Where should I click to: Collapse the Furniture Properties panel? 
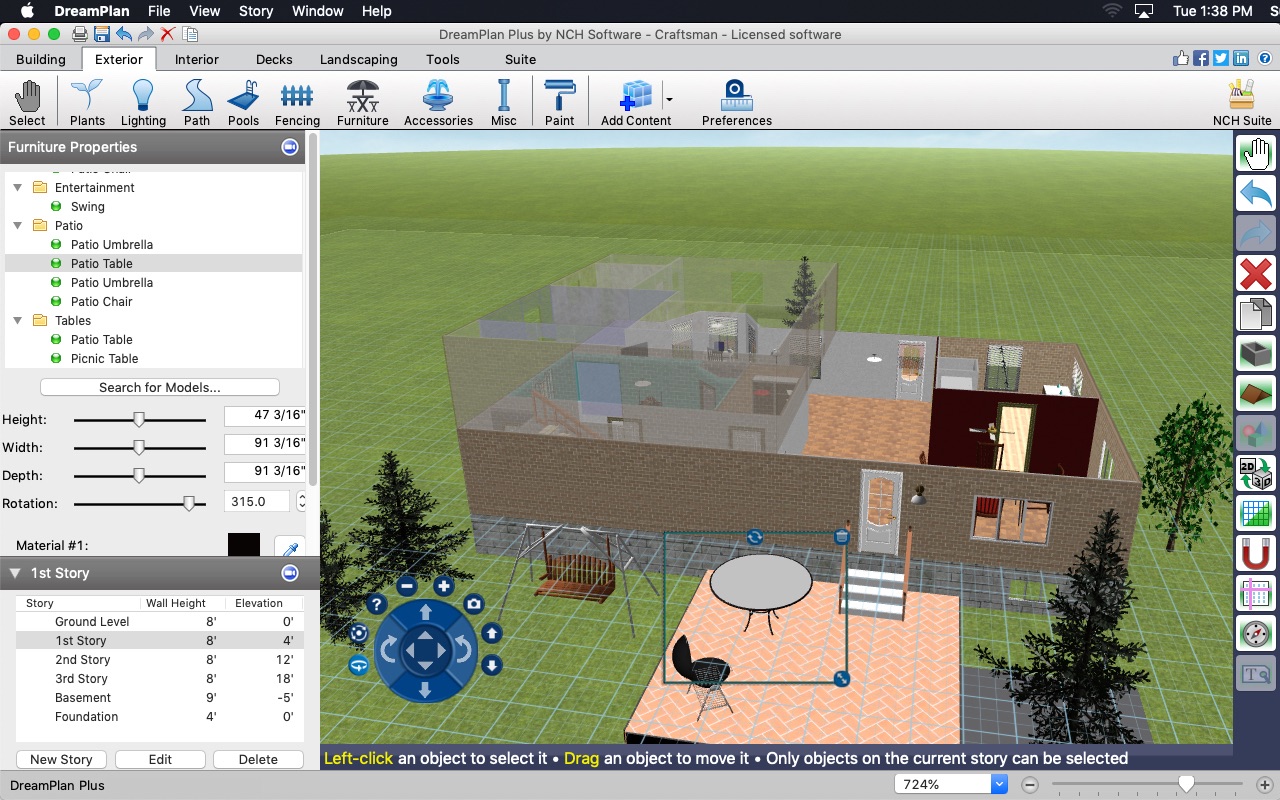(290, 147)
